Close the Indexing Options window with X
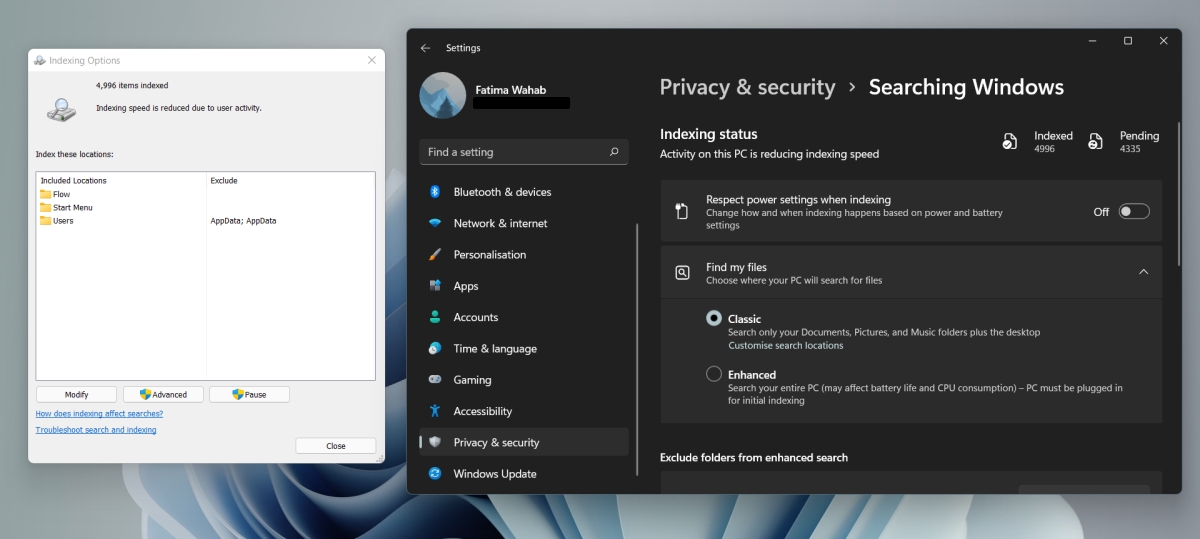Screen dimensions: 1200x539 point(372,60)
